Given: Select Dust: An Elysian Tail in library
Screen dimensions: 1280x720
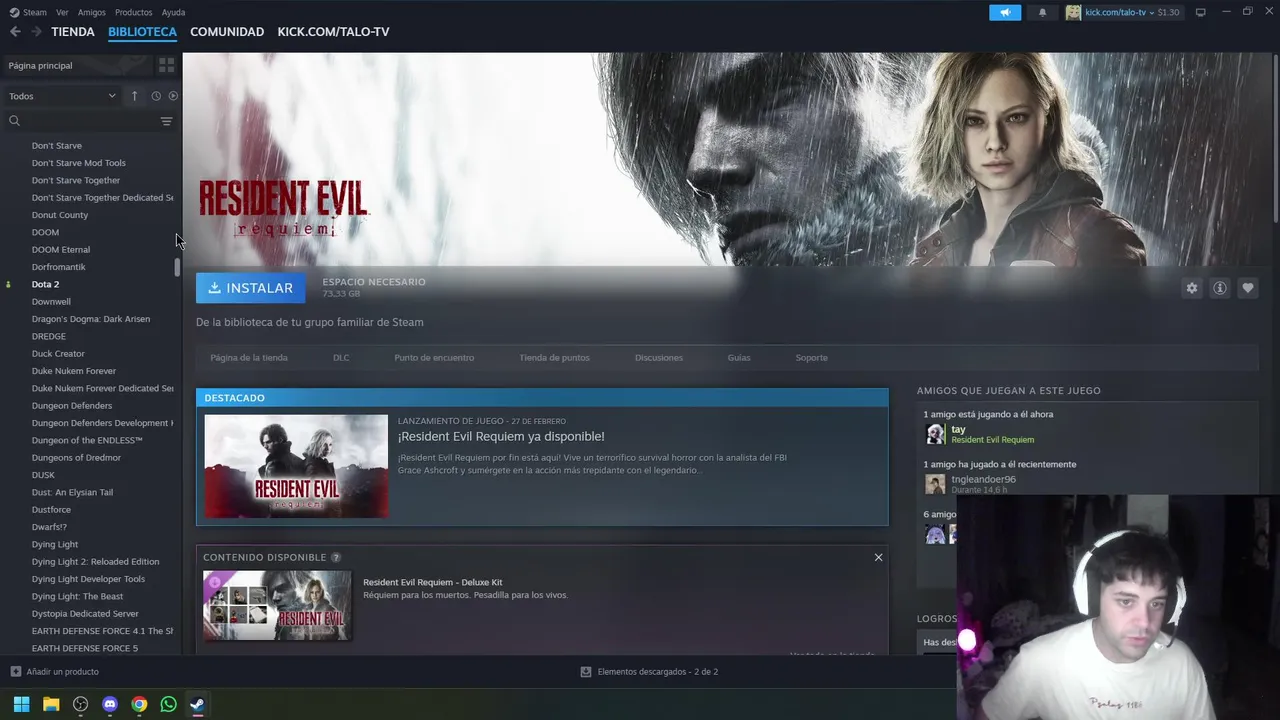Looking at the screenshot, I should point(72,492).
